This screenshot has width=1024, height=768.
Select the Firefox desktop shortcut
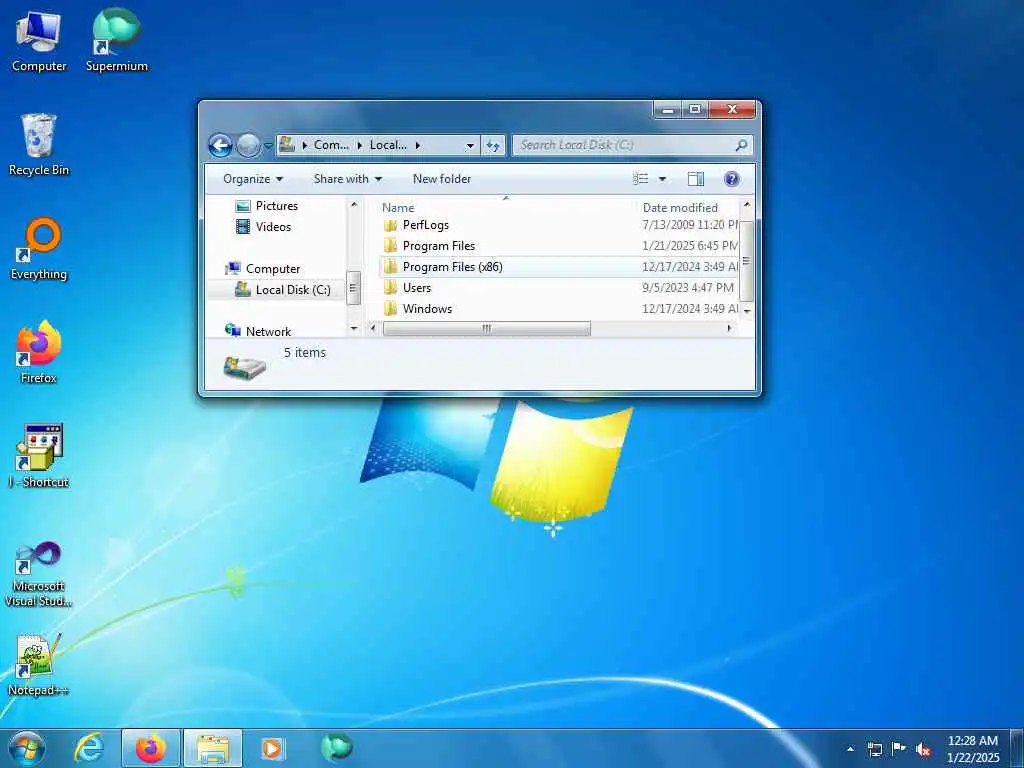[39, 353]
